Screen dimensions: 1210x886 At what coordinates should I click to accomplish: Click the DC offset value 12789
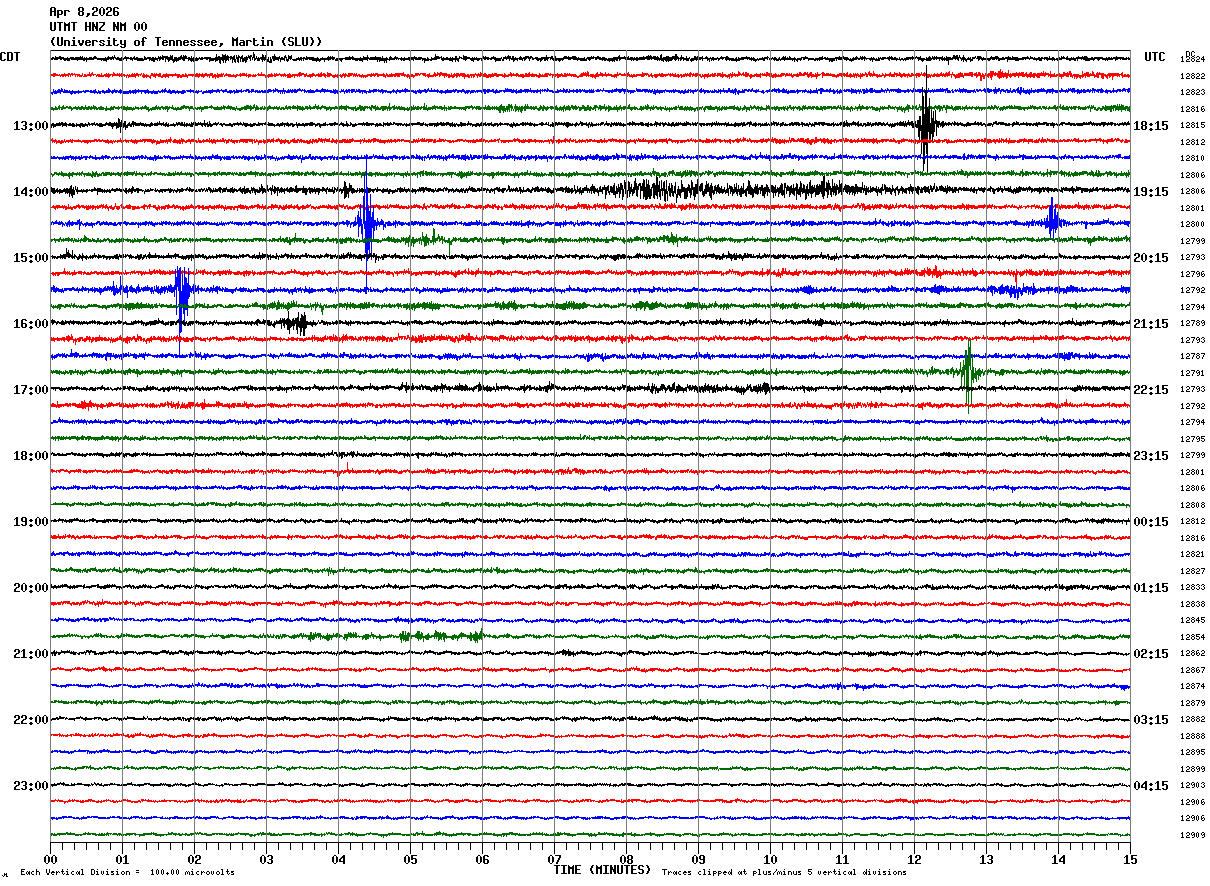click(1192, 323)
